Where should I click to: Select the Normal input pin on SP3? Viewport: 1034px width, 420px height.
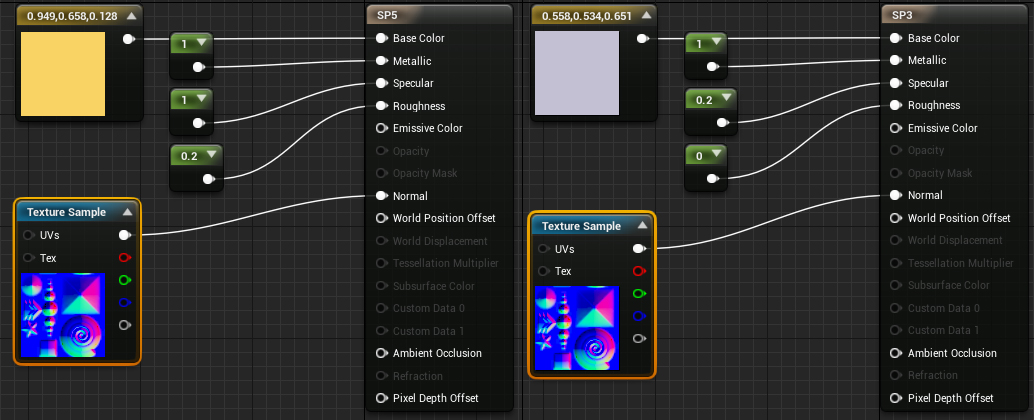(896, 195)
